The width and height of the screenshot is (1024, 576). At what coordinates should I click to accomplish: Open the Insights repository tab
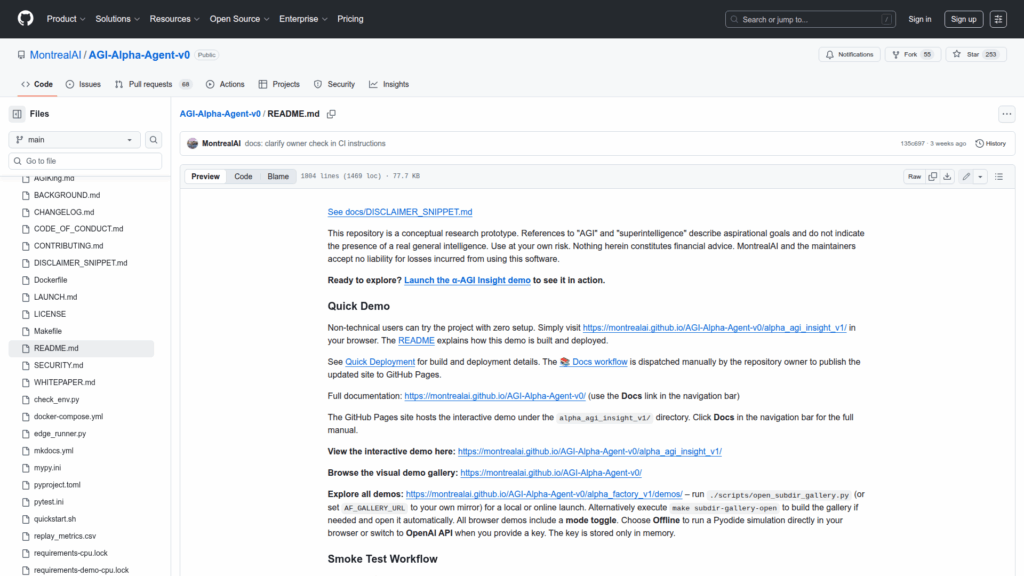tap(389, 84)
